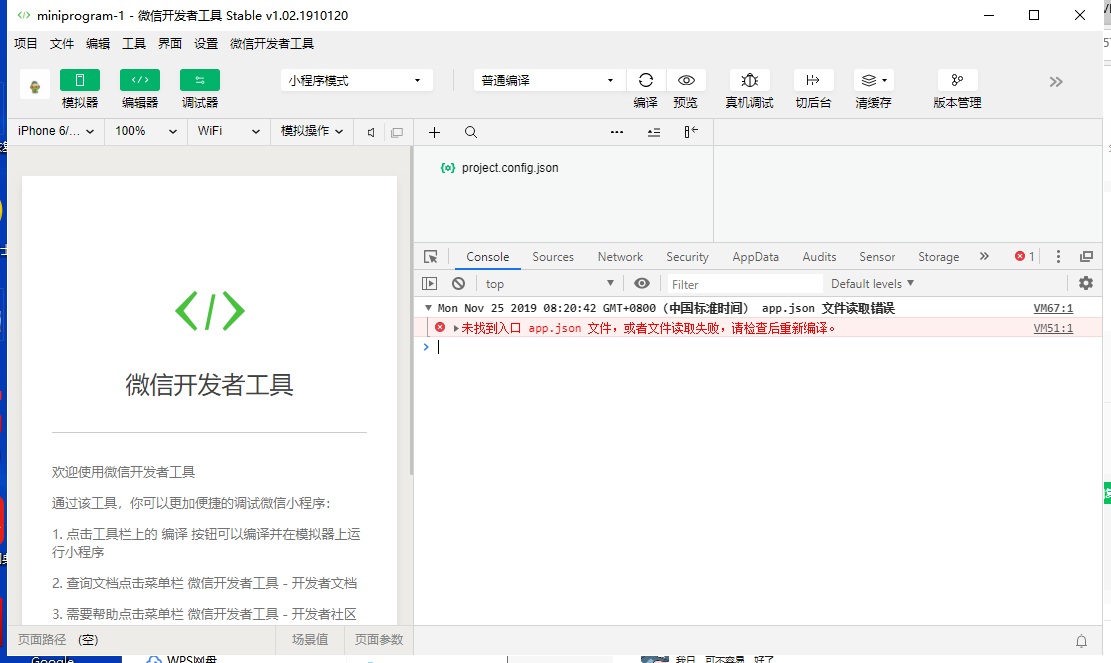
Task: Expand the red error message triangle
Action: pyautogui.click(x=456, y=328)
